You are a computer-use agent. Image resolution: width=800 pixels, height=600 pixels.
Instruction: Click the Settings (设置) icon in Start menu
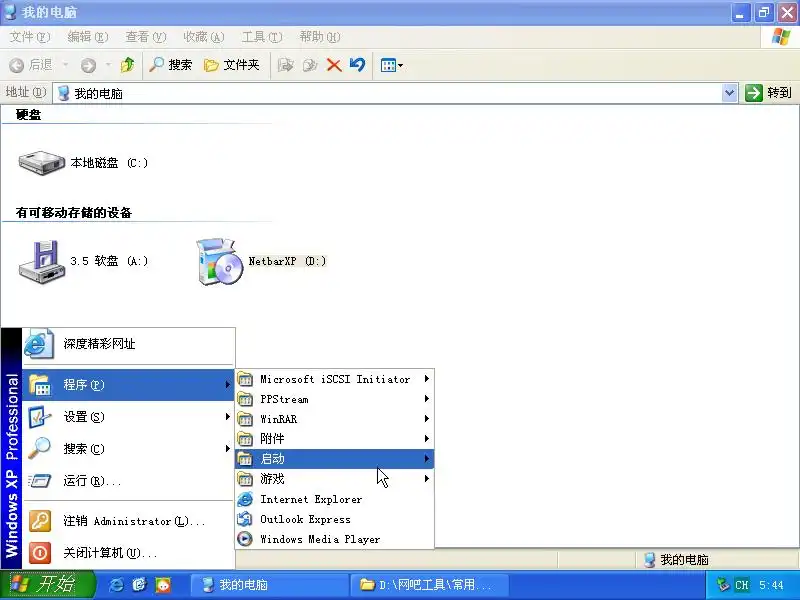coord(39,417)
